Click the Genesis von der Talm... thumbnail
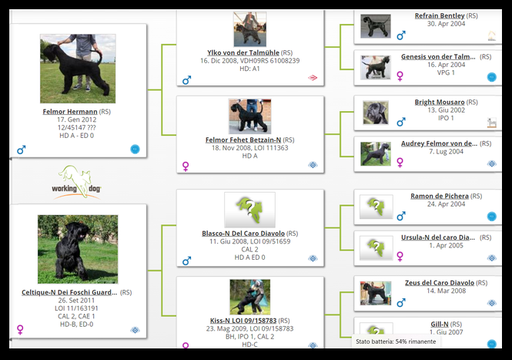Image resolution: width=512 pixels, height=360 pixels. pyautogui.click(x=376, y=67)
